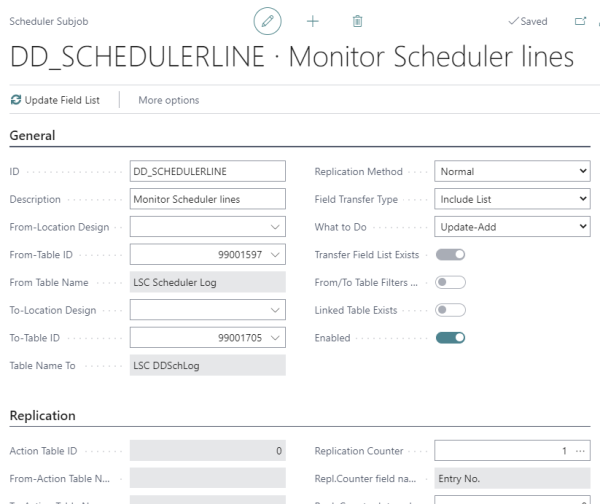Image resolution: width=600 pixels, height=504 pixels.
Task: Open the Replication Method dropdown
Action: [x=512, y=171]
